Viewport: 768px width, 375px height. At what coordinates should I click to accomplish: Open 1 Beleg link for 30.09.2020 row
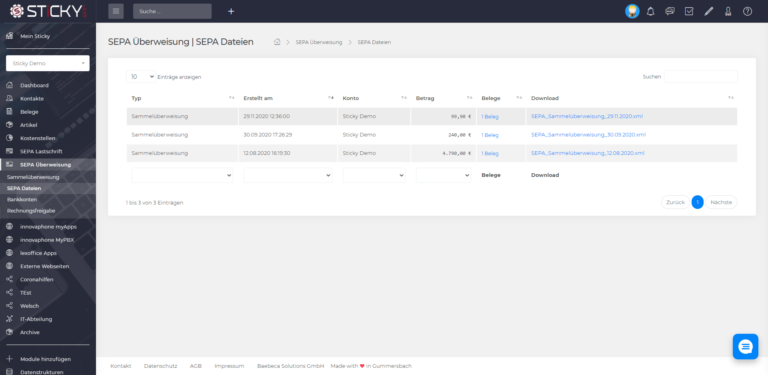click(x=490, y=135)
